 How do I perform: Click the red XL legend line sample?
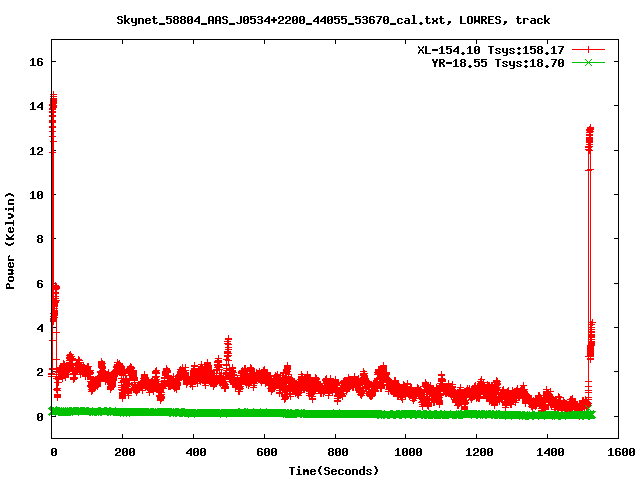[588, 50]
